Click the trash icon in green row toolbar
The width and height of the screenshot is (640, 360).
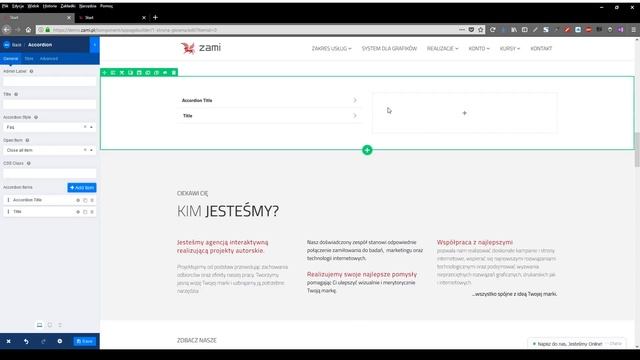pos(174,73)
